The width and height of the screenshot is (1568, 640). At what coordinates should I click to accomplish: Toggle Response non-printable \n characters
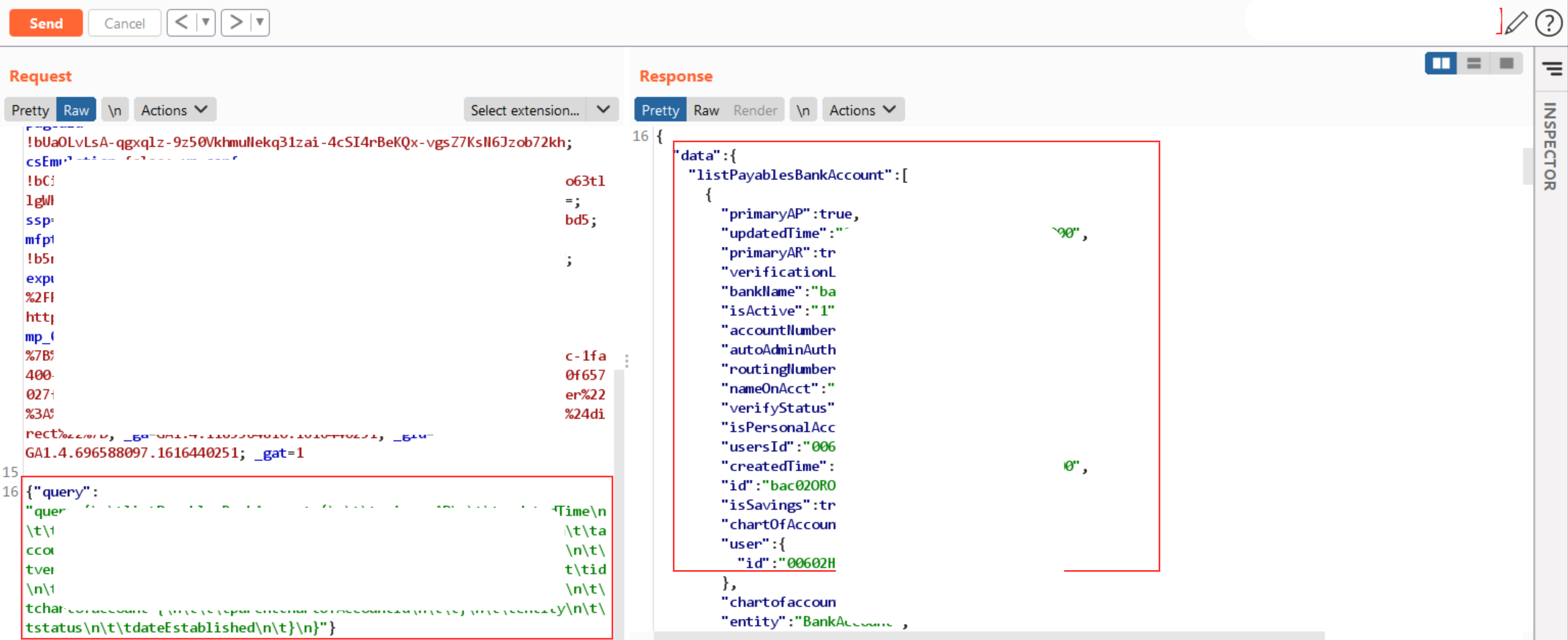point(804,110)
